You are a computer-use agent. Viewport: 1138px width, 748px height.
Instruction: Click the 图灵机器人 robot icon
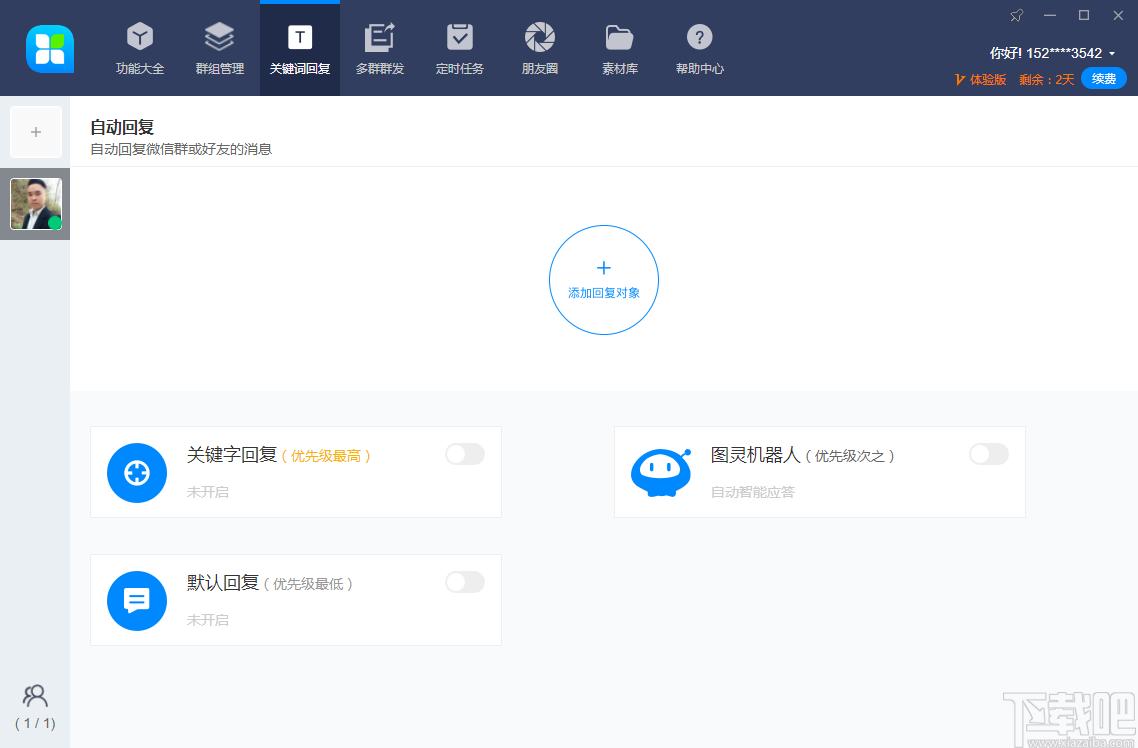[661, 473]
